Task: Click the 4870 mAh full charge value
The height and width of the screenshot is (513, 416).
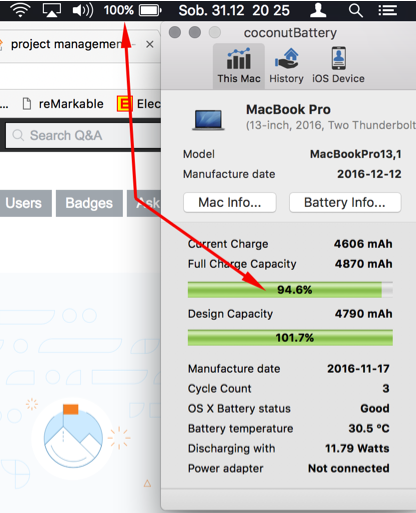Action: (363, 264)
